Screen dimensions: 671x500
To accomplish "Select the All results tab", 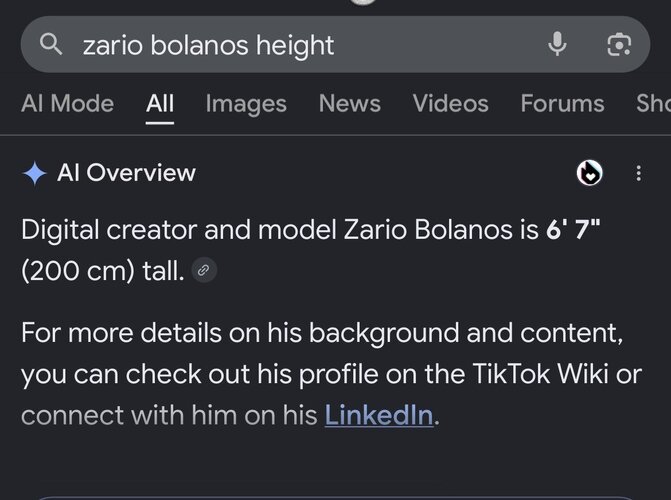I will click(x=160, y=104).
